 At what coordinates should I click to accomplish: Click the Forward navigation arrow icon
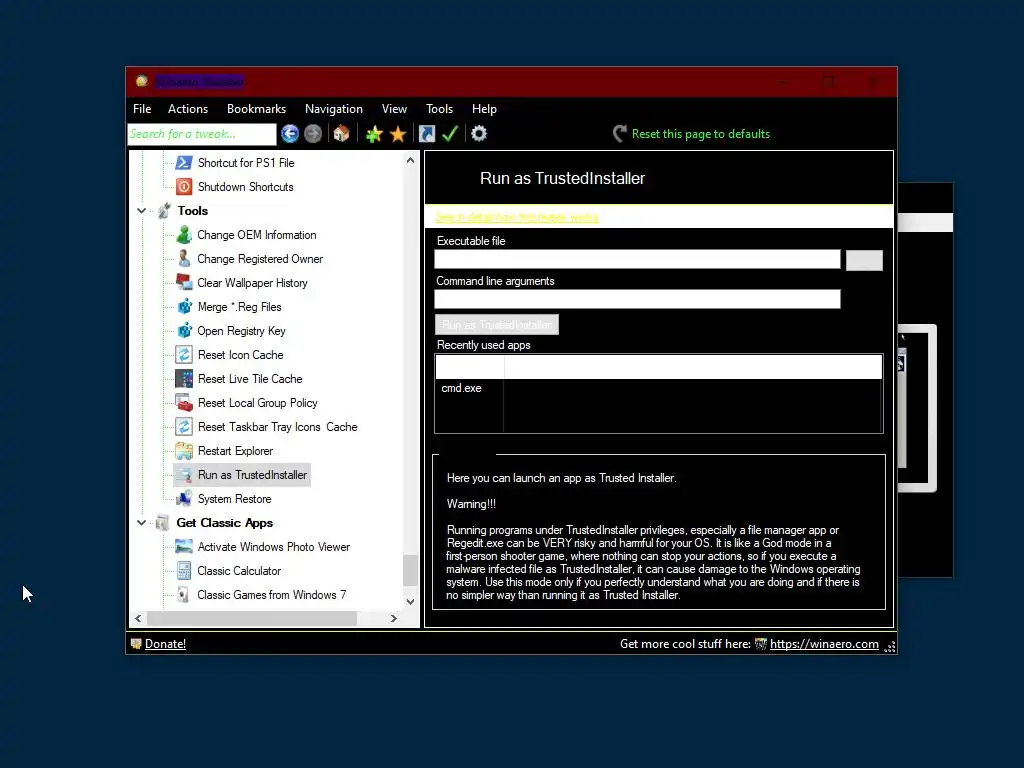pos(313,134)
